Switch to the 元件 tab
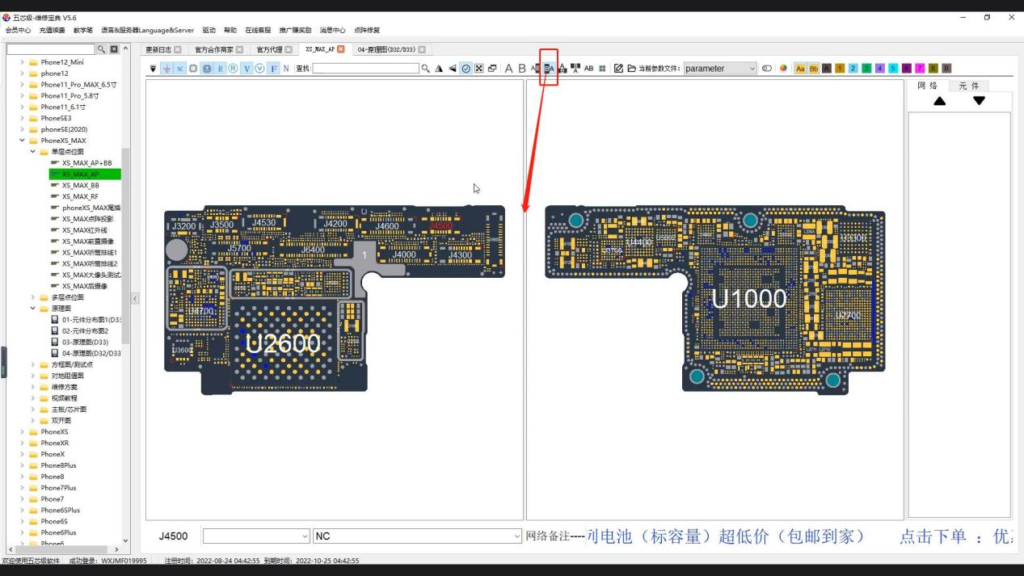The width and height of the screenshot is (1024, 576). click(x=968, y=86)
